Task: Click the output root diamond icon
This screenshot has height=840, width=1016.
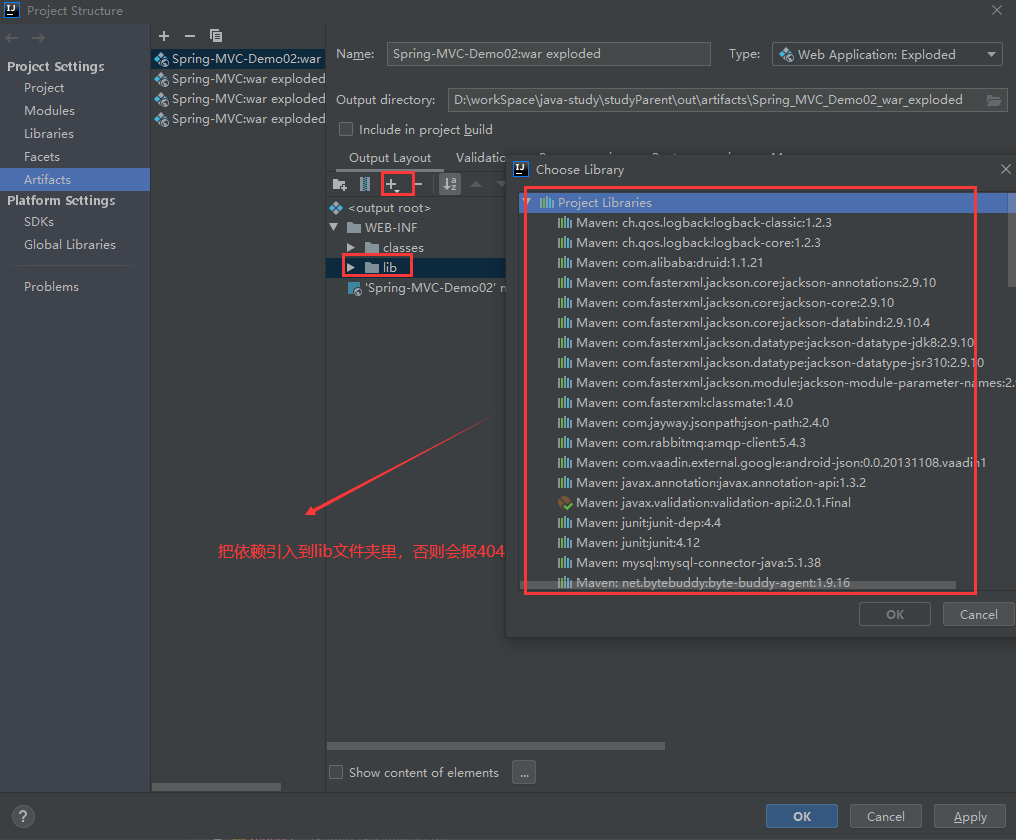Action: (336, 208)
